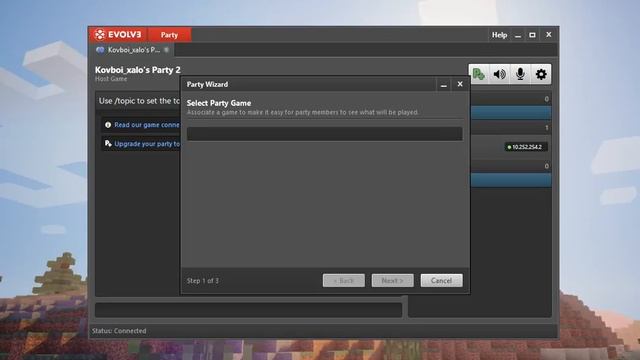Viewport: 640px width, 360px height.
Task: Click the Status: Connected text
Action: pyautogui.click(x=119, y=331)
